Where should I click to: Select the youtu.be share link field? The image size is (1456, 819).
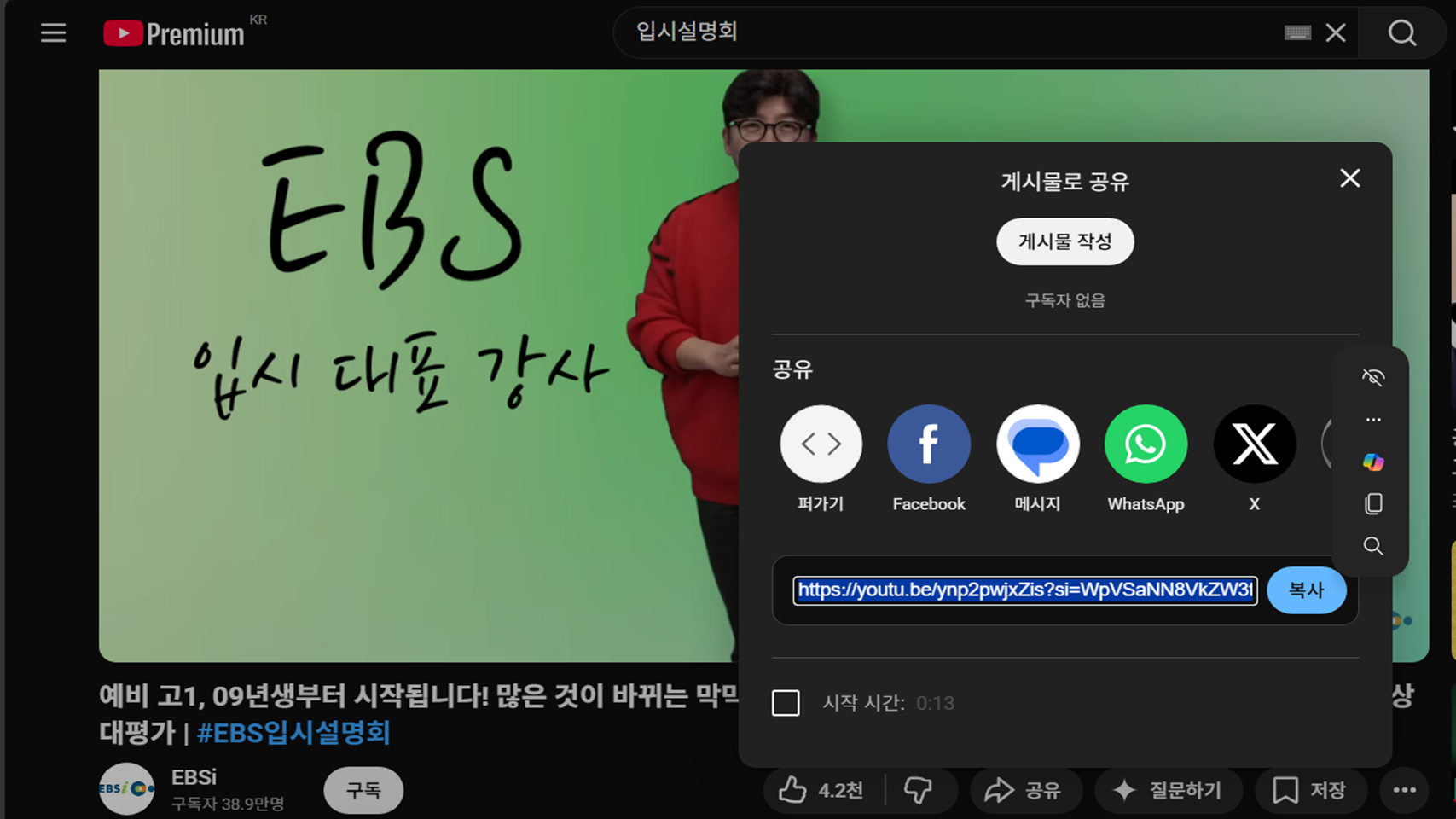coord(1025,590)
